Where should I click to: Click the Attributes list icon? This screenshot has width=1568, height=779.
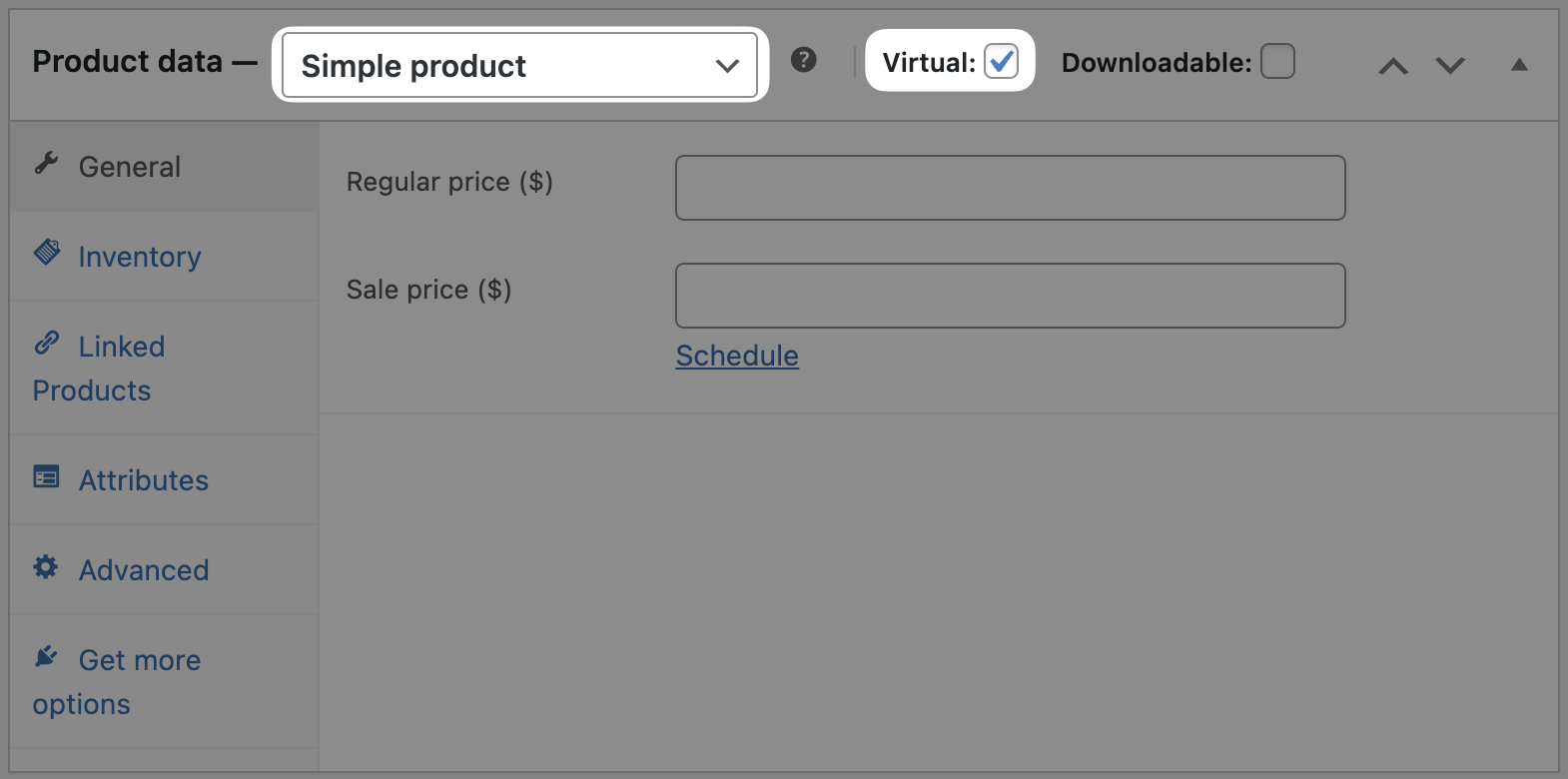pyautogui.click(x=46, y=476)
